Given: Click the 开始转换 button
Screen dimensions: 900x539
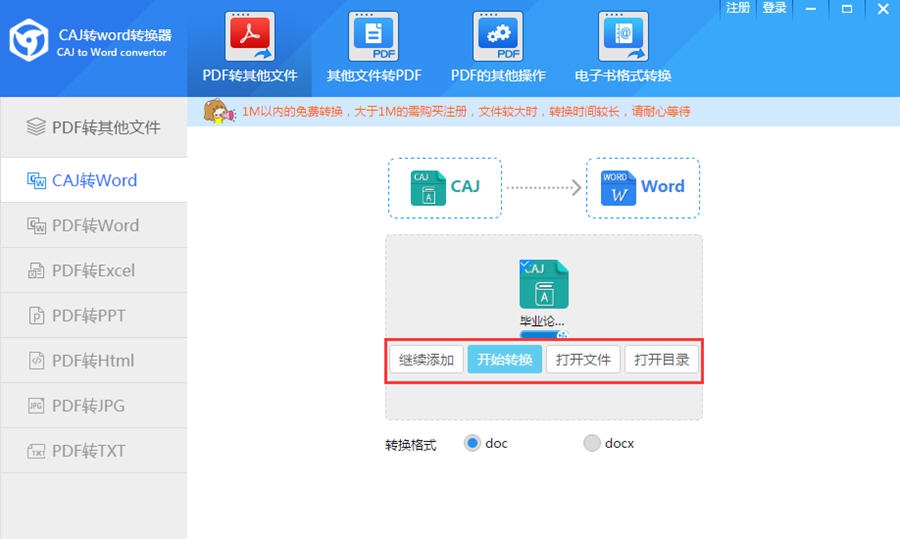Looking at the screenshot, I should [505, 360].
